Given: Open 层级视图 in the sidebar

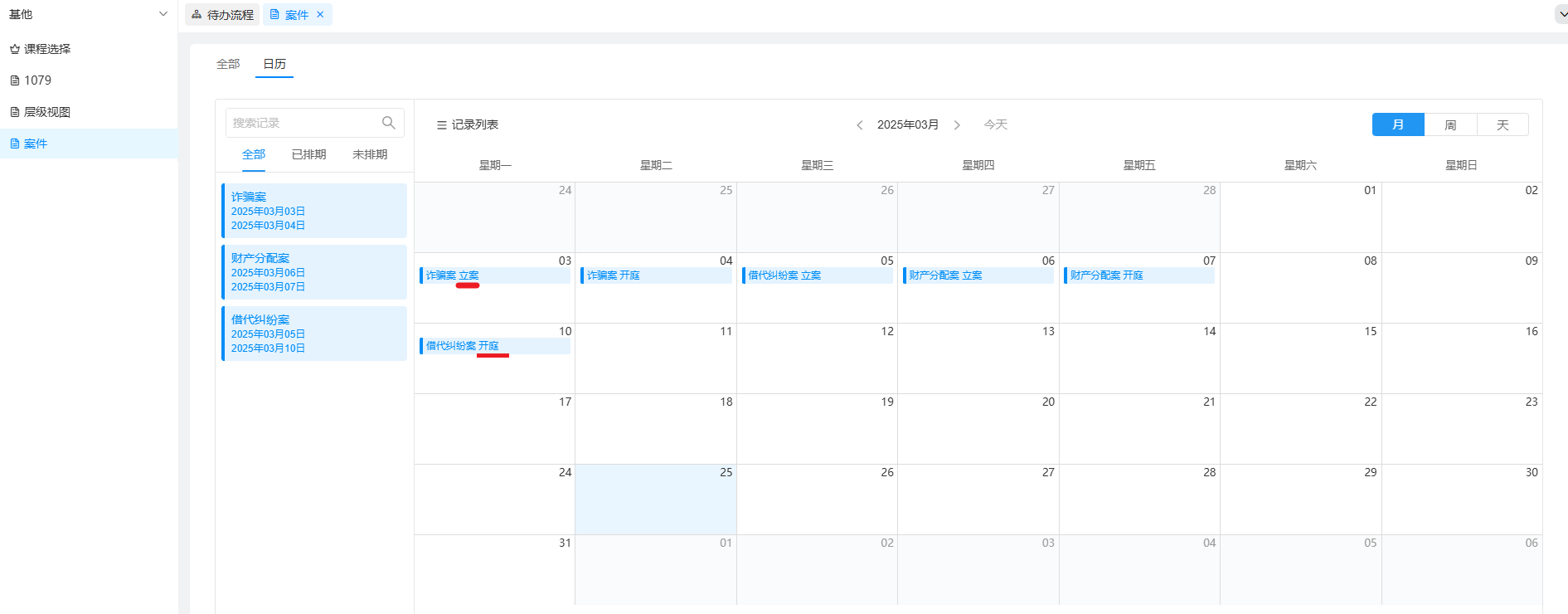Looking at the screenshot, I should [x=47, y=112].
